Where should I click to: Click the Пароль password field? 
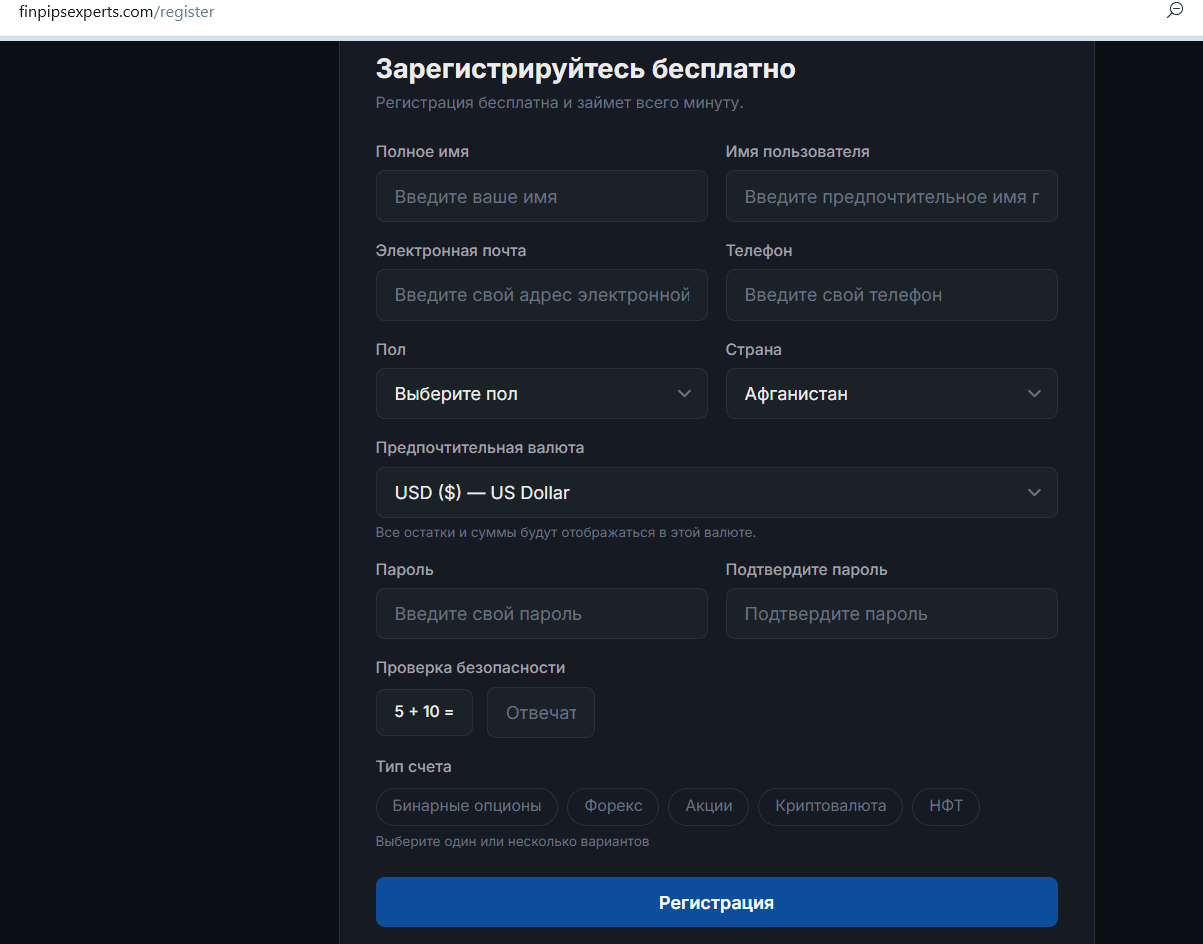click(541, 613)
